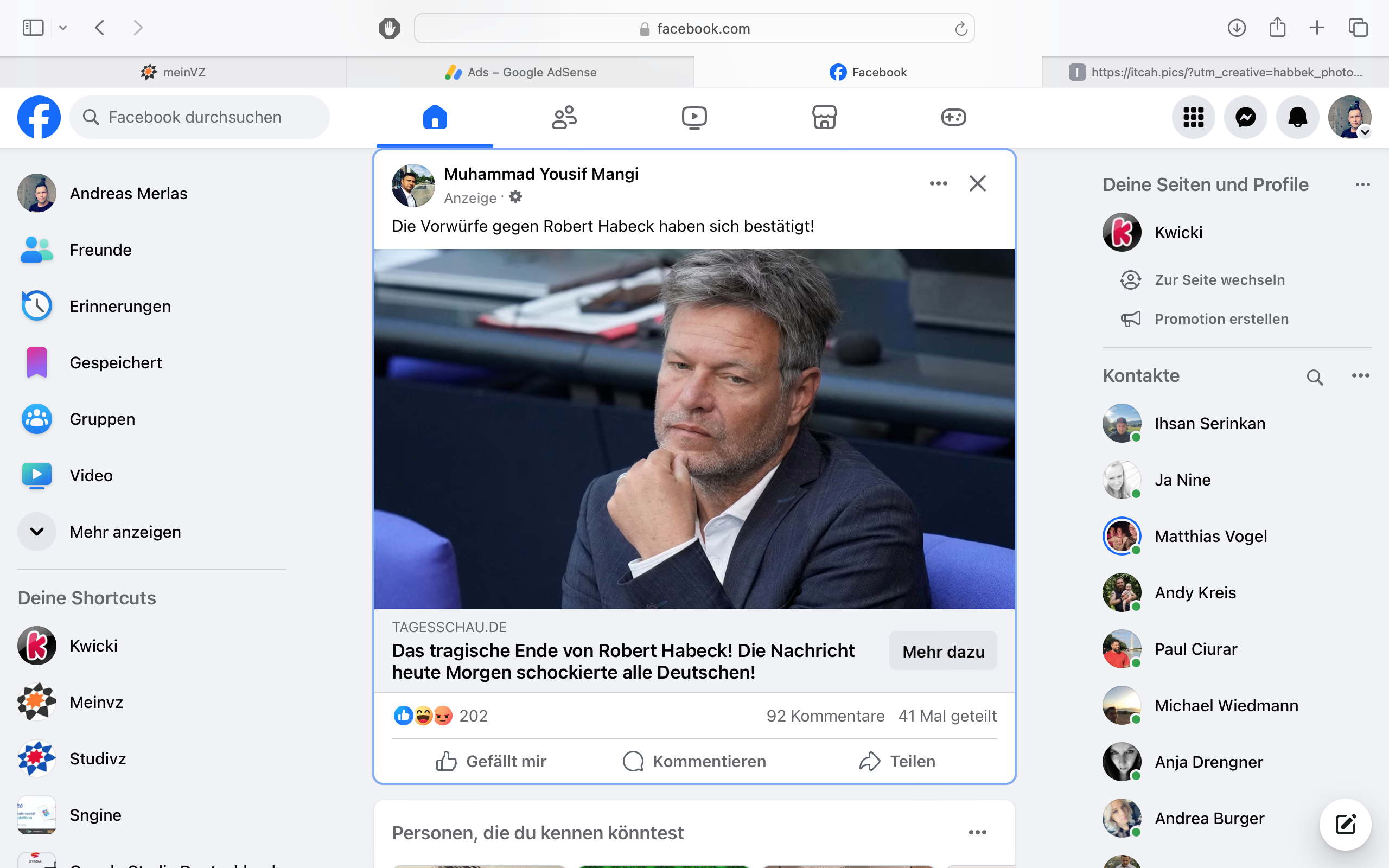Click the new message compose icon

(1346, 825)
